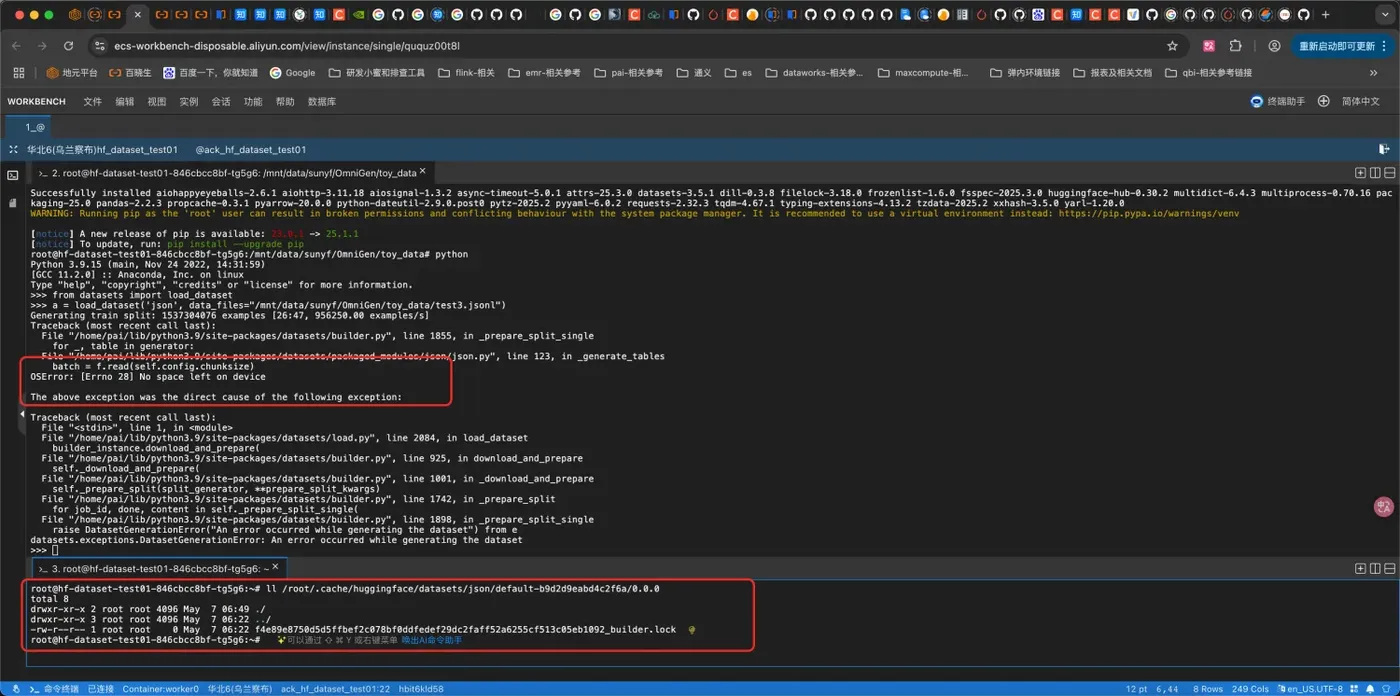
Task: Open browser profile avatar
Action: click(x=1274, y=46)
